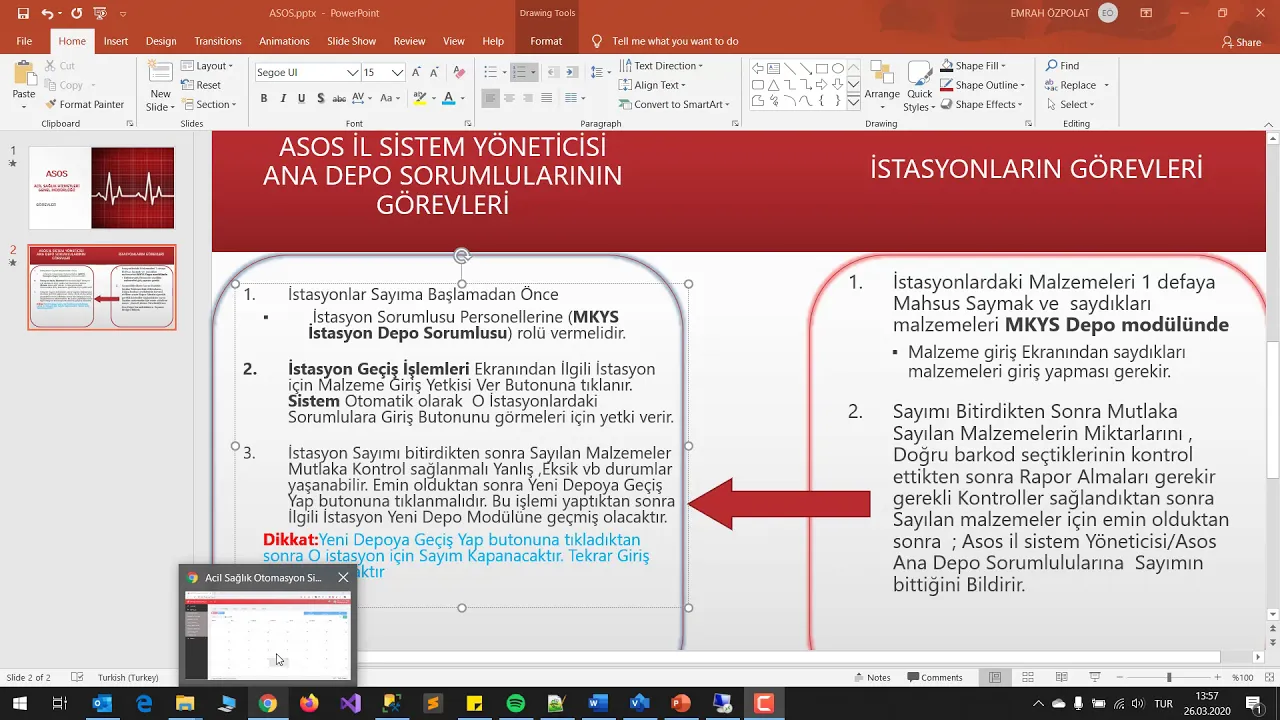Switch to the Design tab
Viewport: 1280px width, 720px height.
[161, 41]
